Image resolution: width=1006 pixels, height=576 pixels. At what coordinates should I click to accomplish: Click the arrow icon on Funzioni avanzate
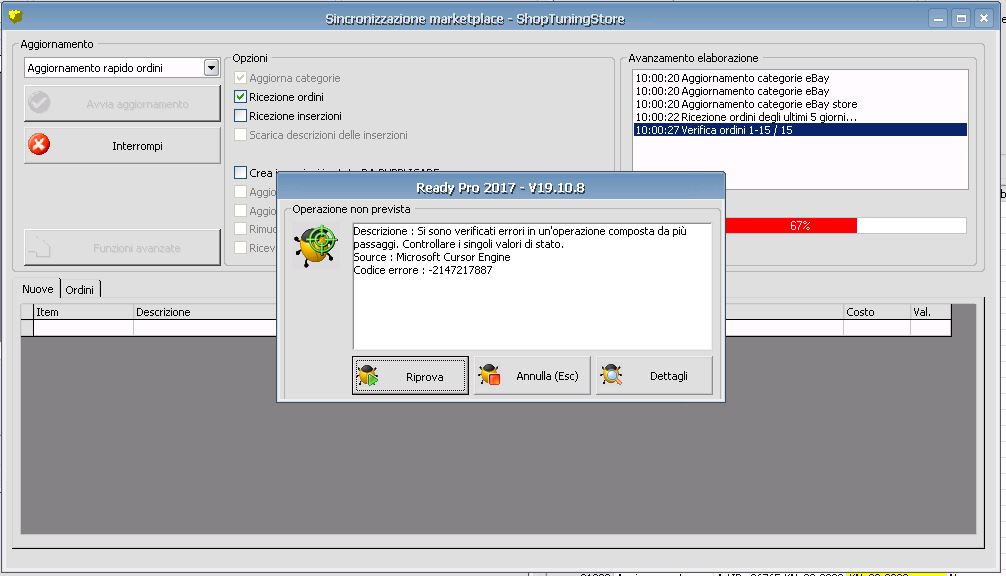coord(40,247)
